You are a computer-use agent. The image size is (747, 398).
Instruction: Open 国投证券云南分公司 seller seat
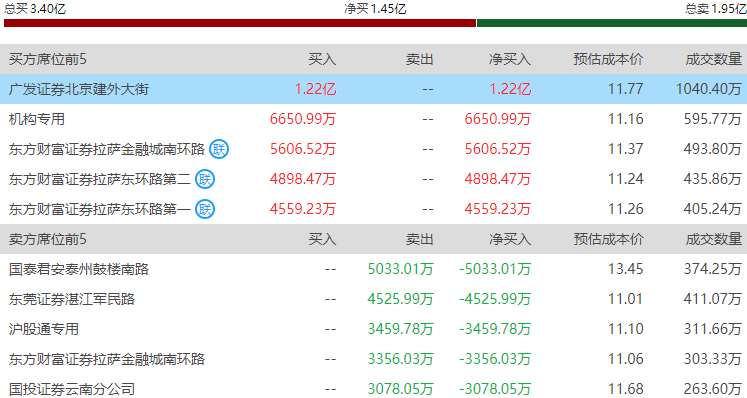tap(72, 389)
